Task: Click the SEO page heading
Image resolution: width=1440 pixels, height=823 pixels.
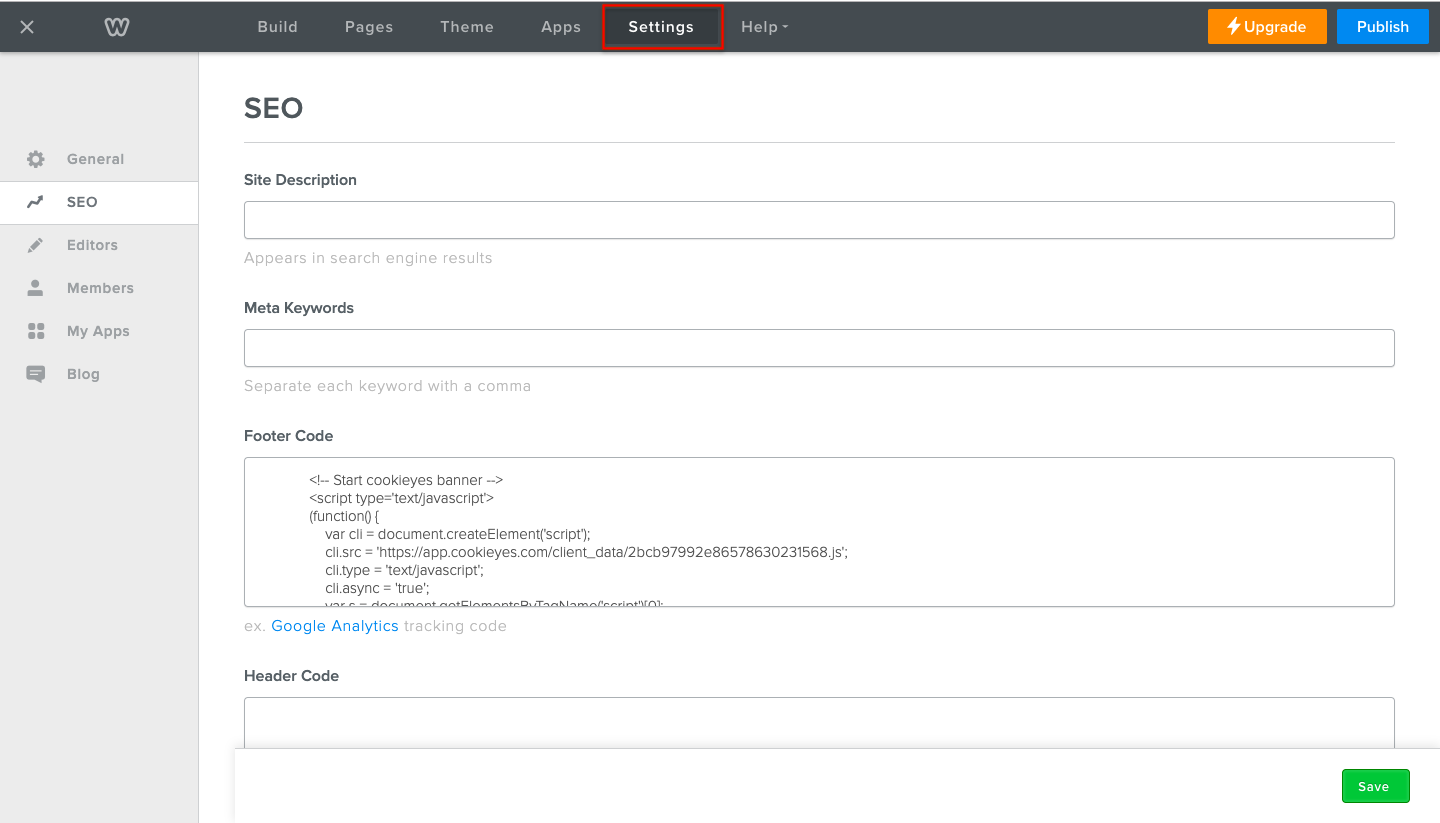Action: click(x=274, y=108)
